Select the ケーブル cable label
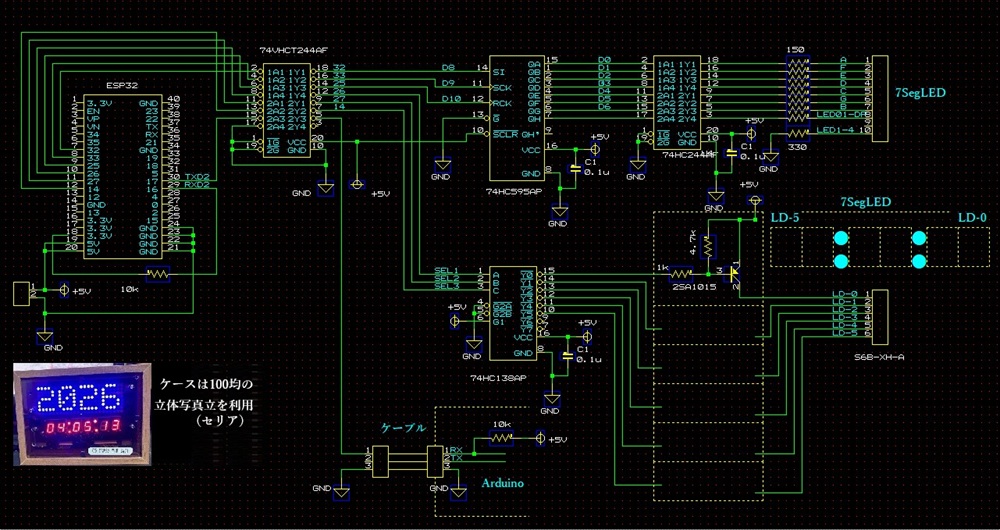 403,427
